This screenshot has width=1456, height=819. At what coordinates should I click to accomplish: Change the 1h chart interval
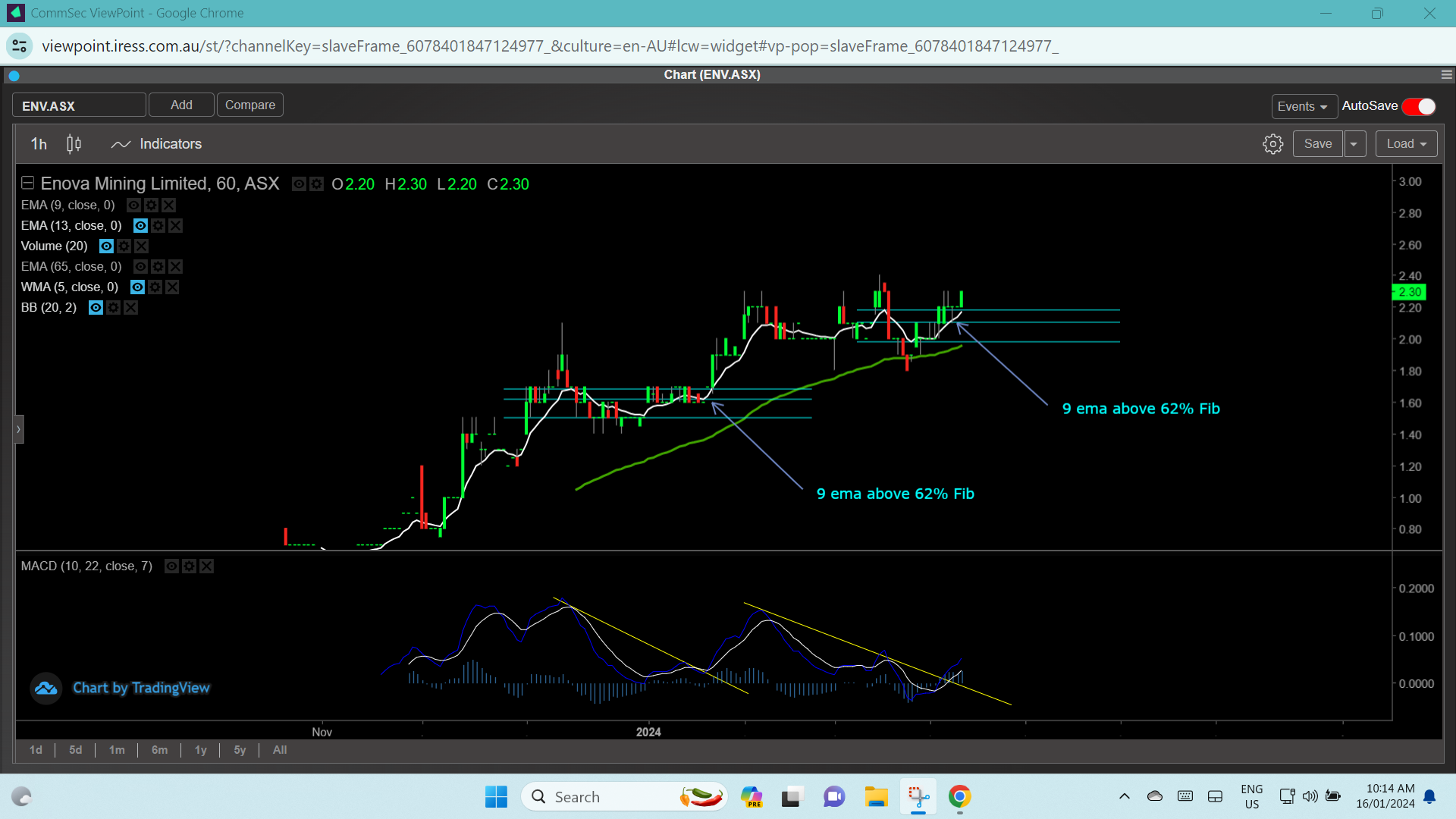click(39, 144)
